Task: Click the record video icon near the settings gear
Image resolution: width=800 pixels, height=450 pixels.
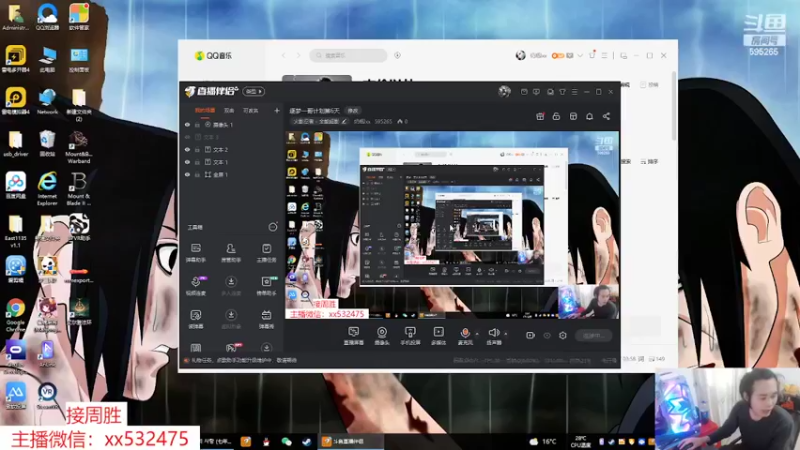Action: [530, 335]
